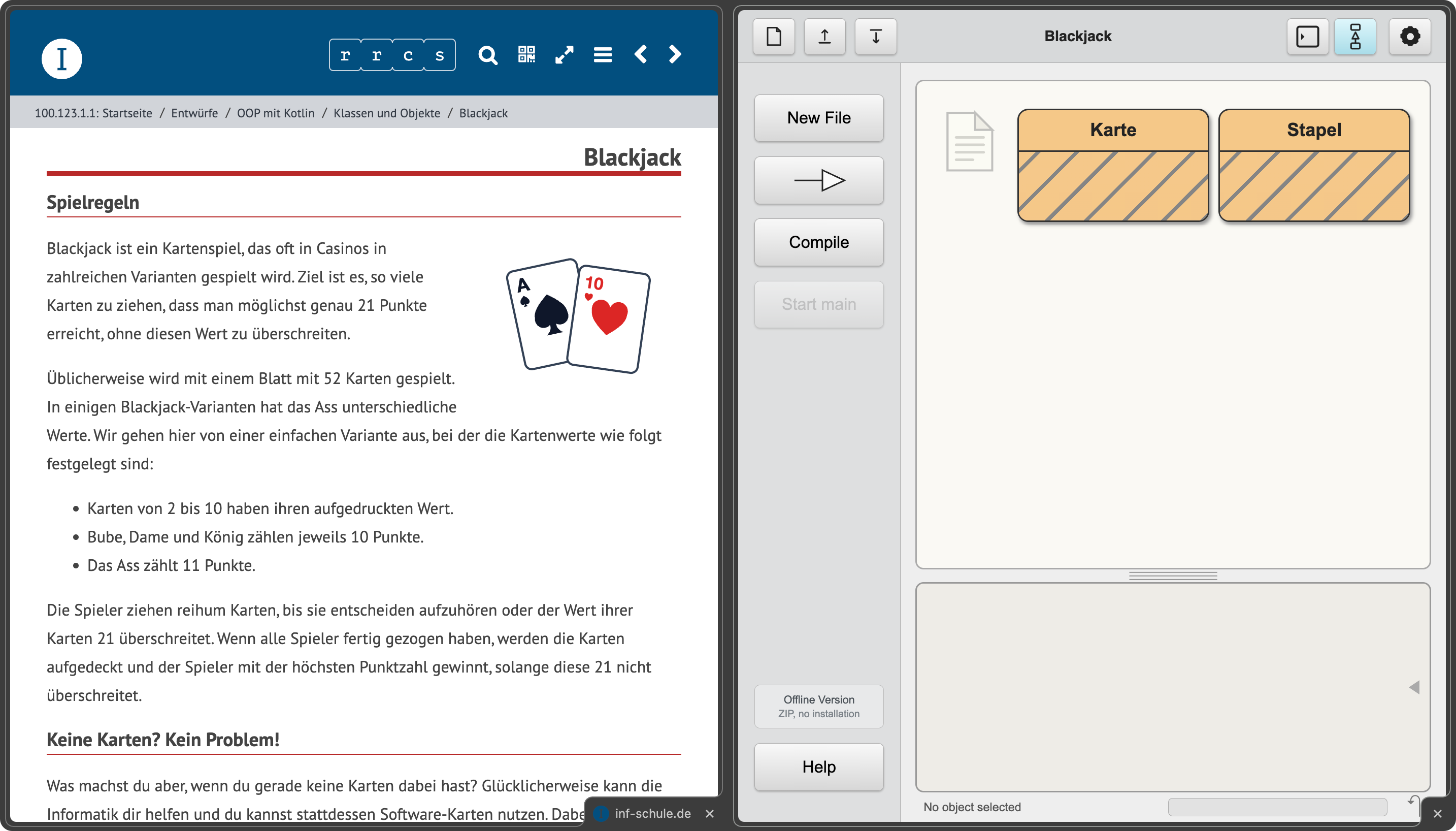The height and width of the screenshot is (831, 1456).
Task: Open the 'Entwürfe' breadcrumb link
Action: (194, 113)
